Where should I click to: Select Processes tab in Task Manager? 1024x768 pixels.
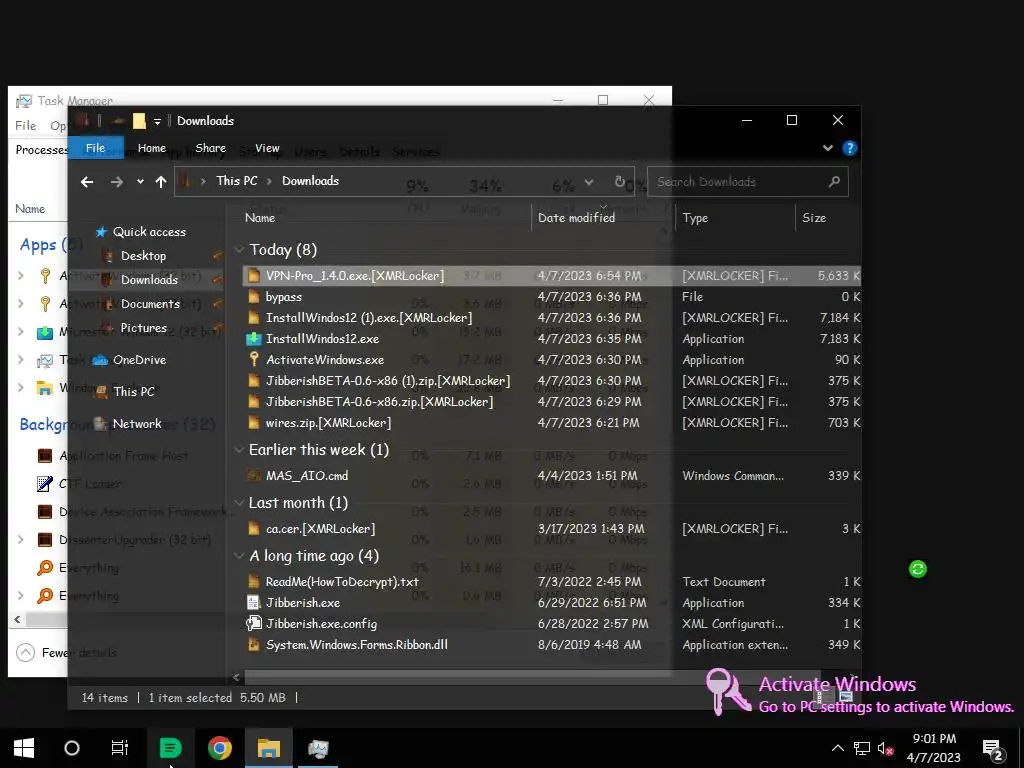click(41, 150)
